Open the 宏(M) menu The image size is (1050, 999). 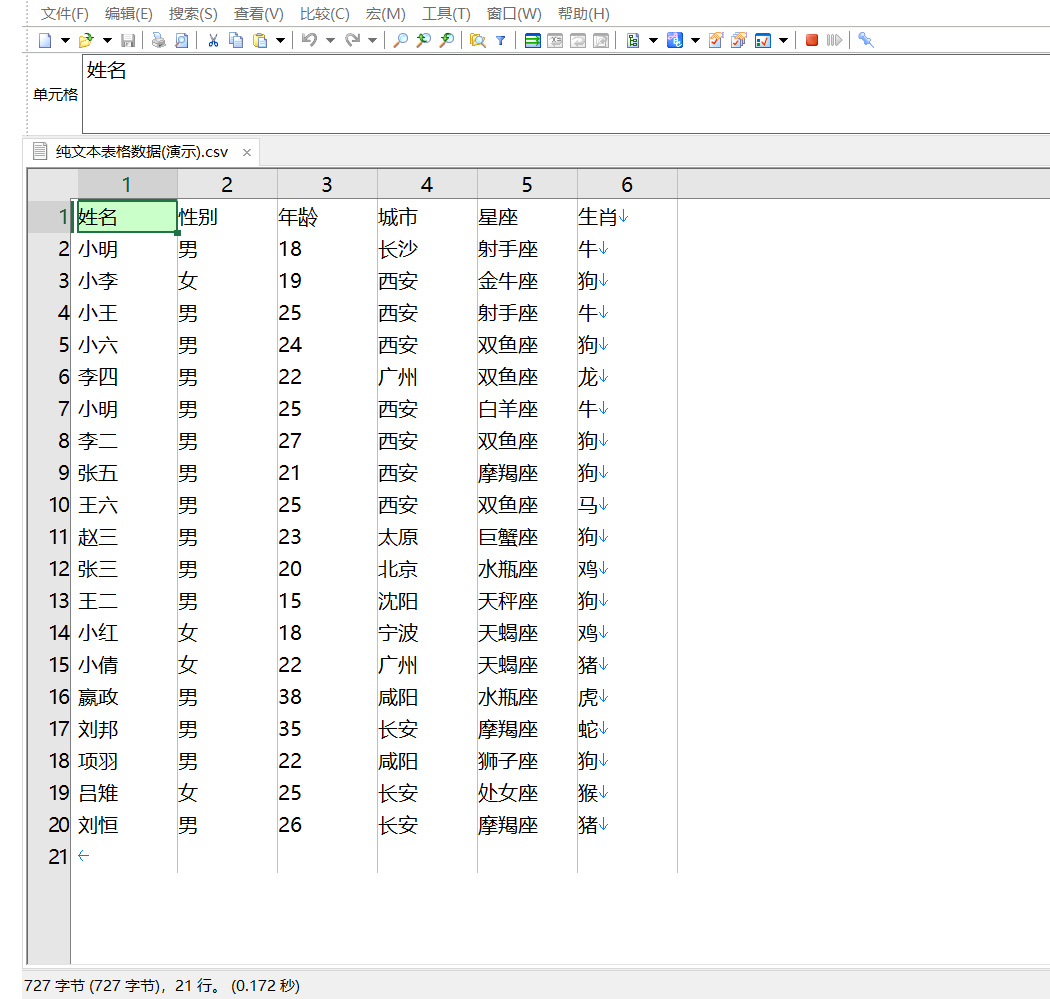click(x=385, y=14)
